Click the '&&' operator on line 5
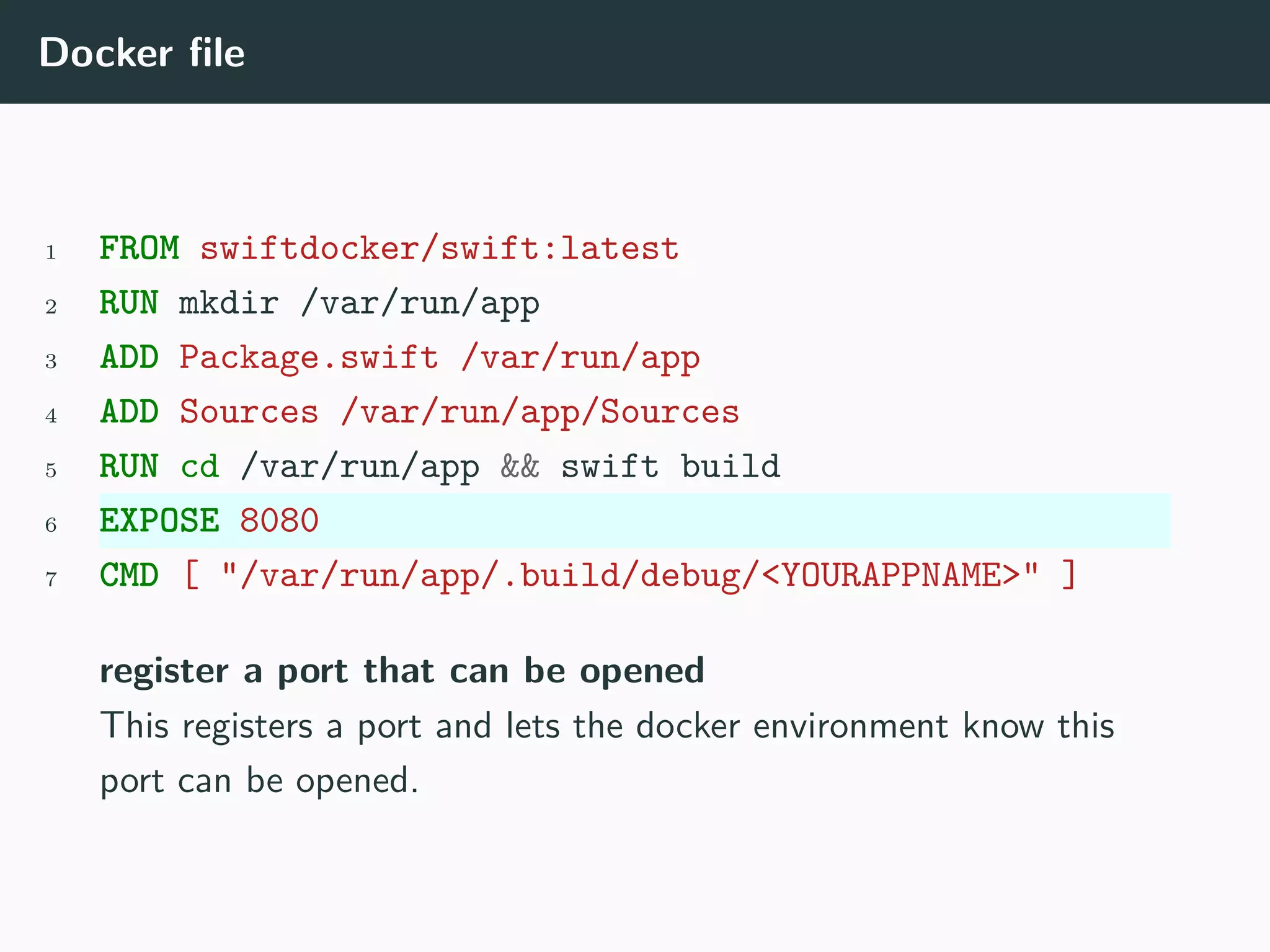Viewport: 1270px width, 952px height. (x=520, y=467)
